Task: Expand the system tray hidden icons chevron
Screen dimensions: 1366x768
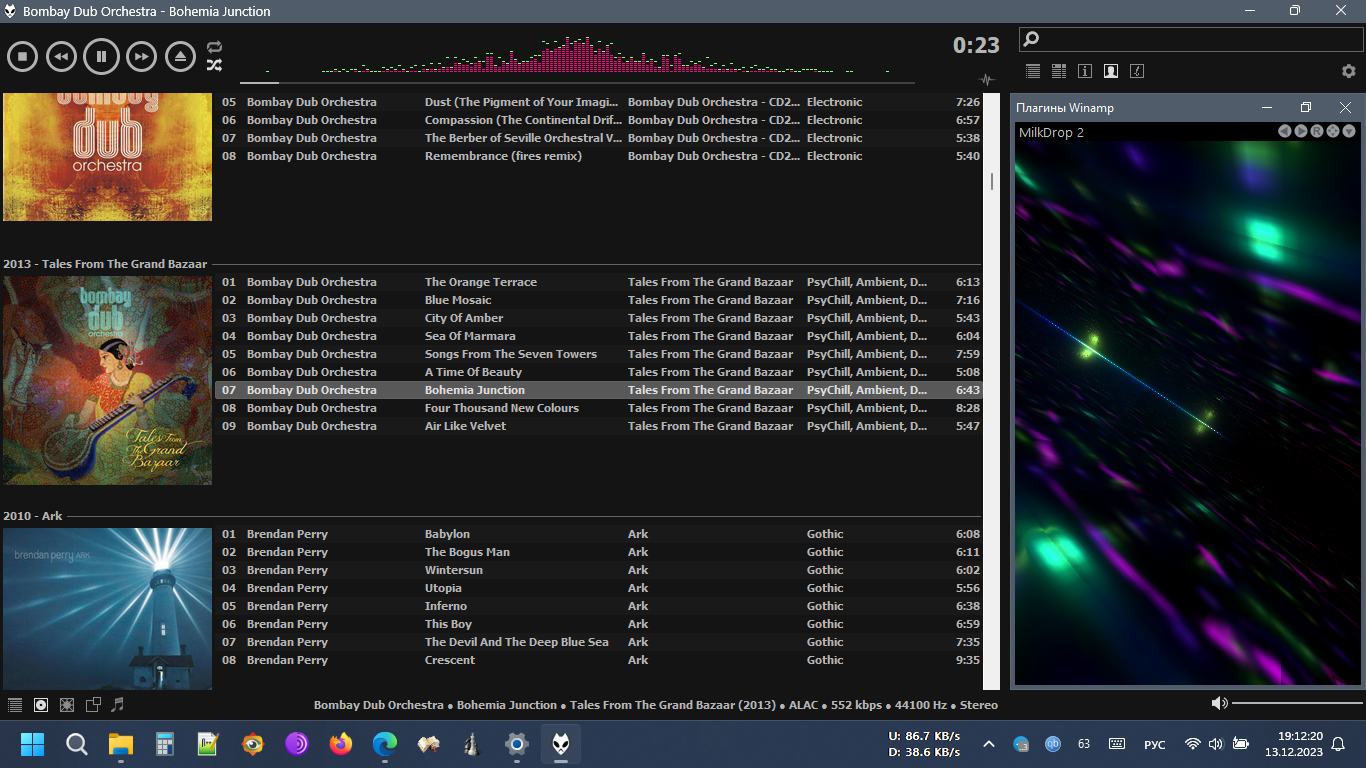Action: click(x=989, y=744)
